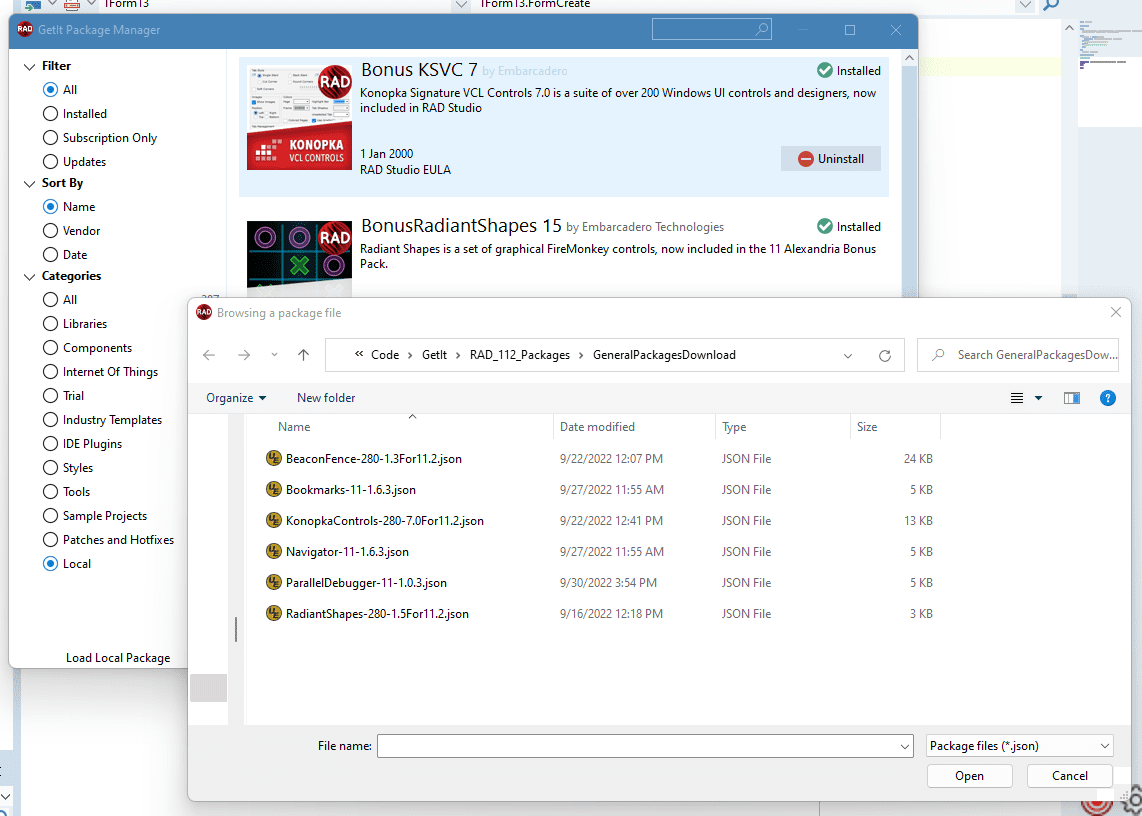
Task: Navigate to the RAD_112_Packages breadcrumb
Action: tap(520, 355)
